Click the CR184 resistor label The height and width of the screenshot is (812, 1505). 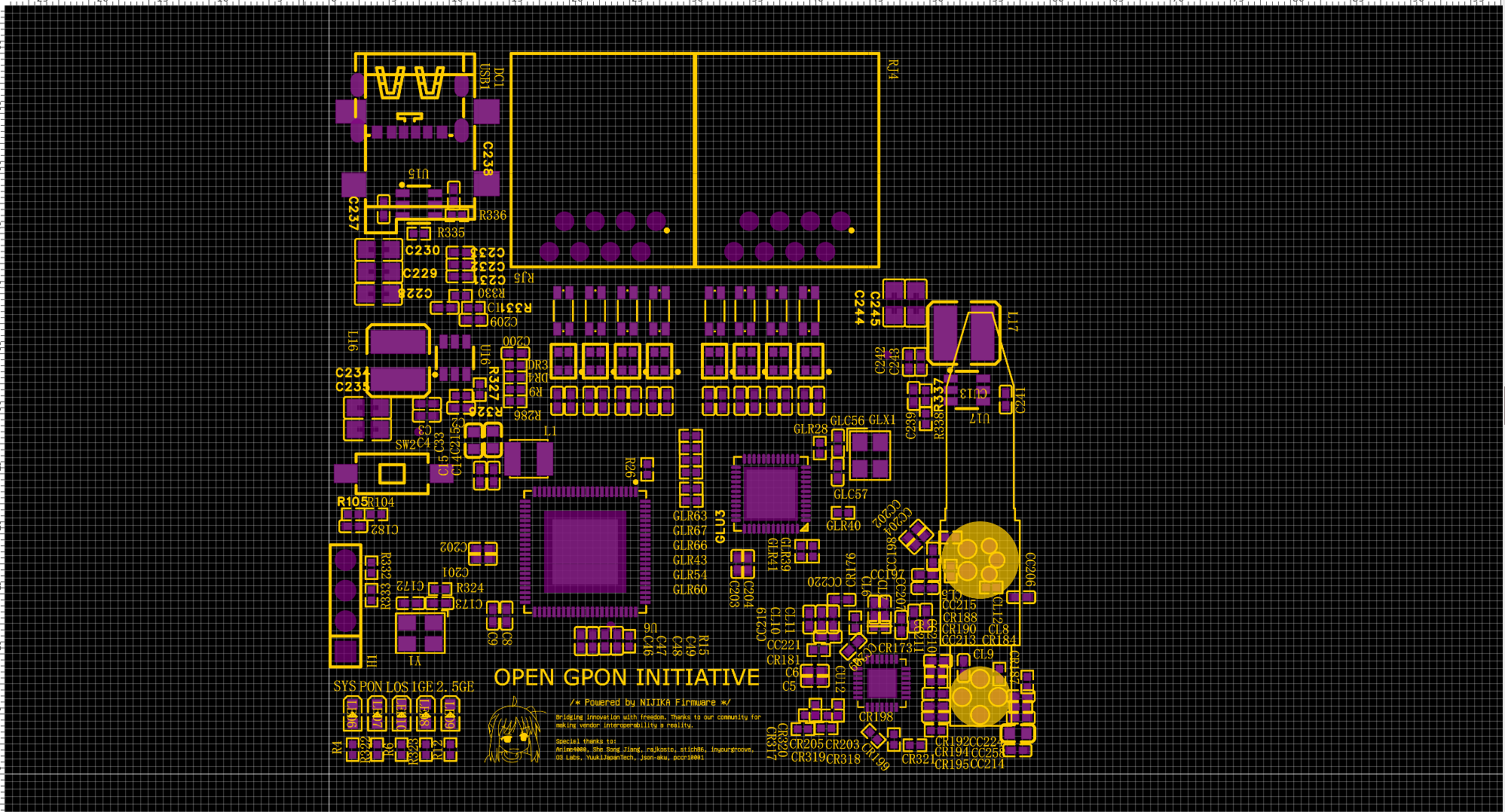tap(999, 641)
